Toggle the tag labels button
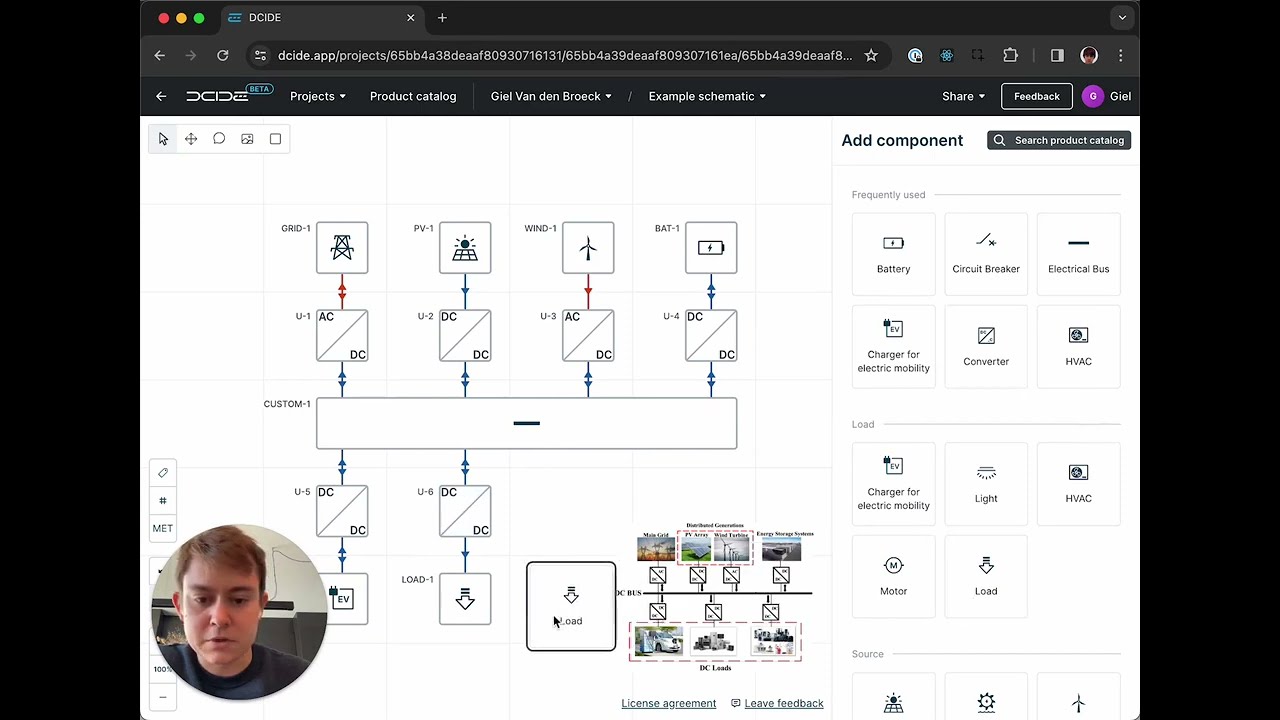Image resolution: width=1280 pixels, height=720 pixels. point(163,473)
